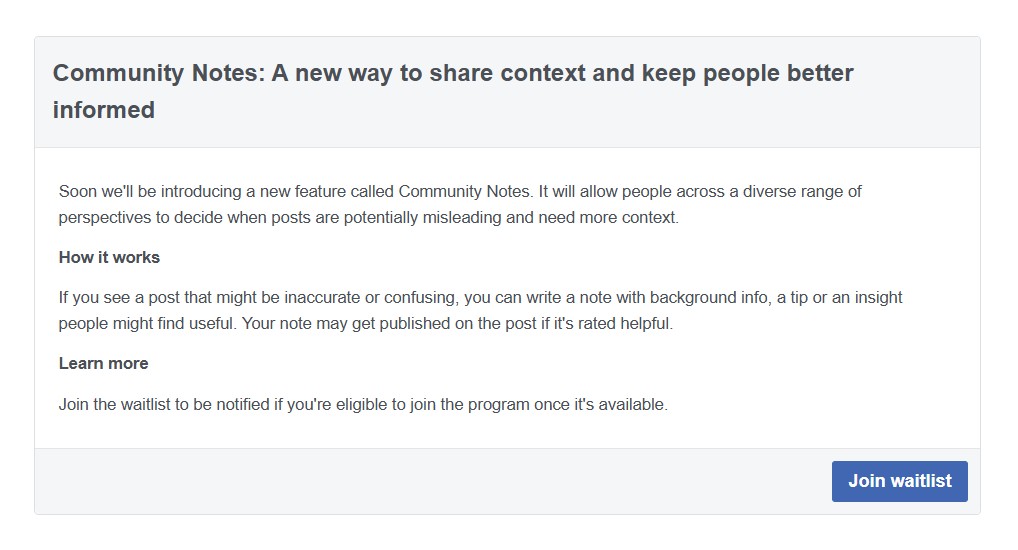The height and width of the screenshot is (550, 1018).
Task: Click the word 'informed' in the heading
Action: tap(104, 110)
